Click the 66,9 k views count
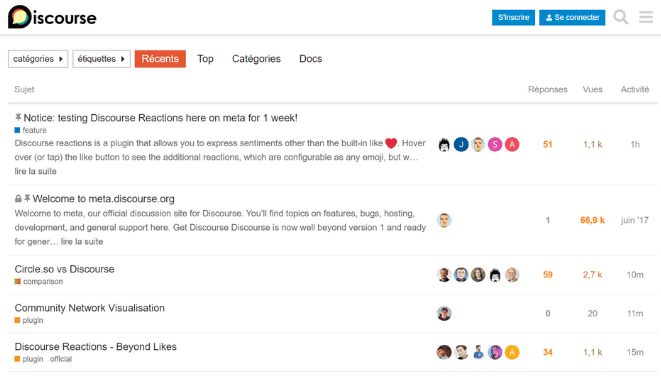The height and width of the screenshot is (381, 661). [592, 220]
